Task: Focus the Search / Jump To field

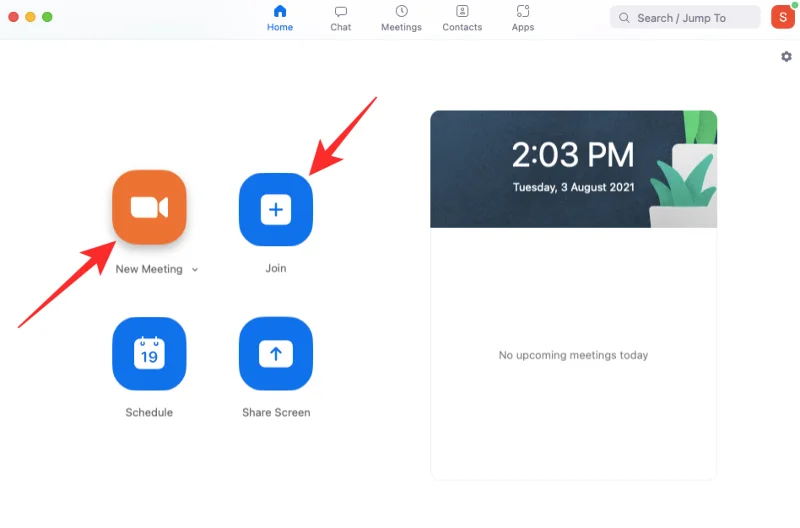Action: [690, 18]
